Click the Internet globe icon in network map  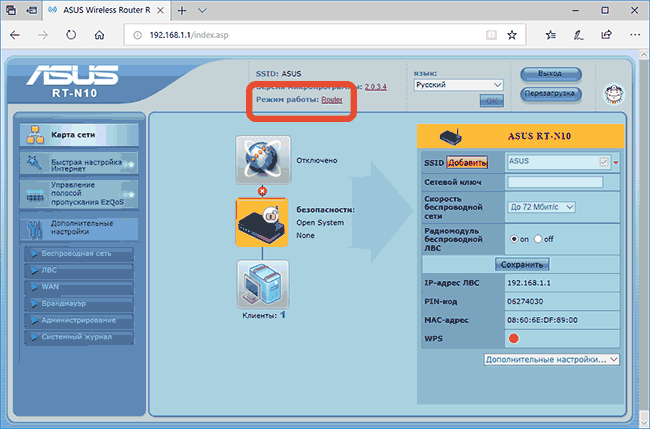pyautogui.click(x=262, y=160)
